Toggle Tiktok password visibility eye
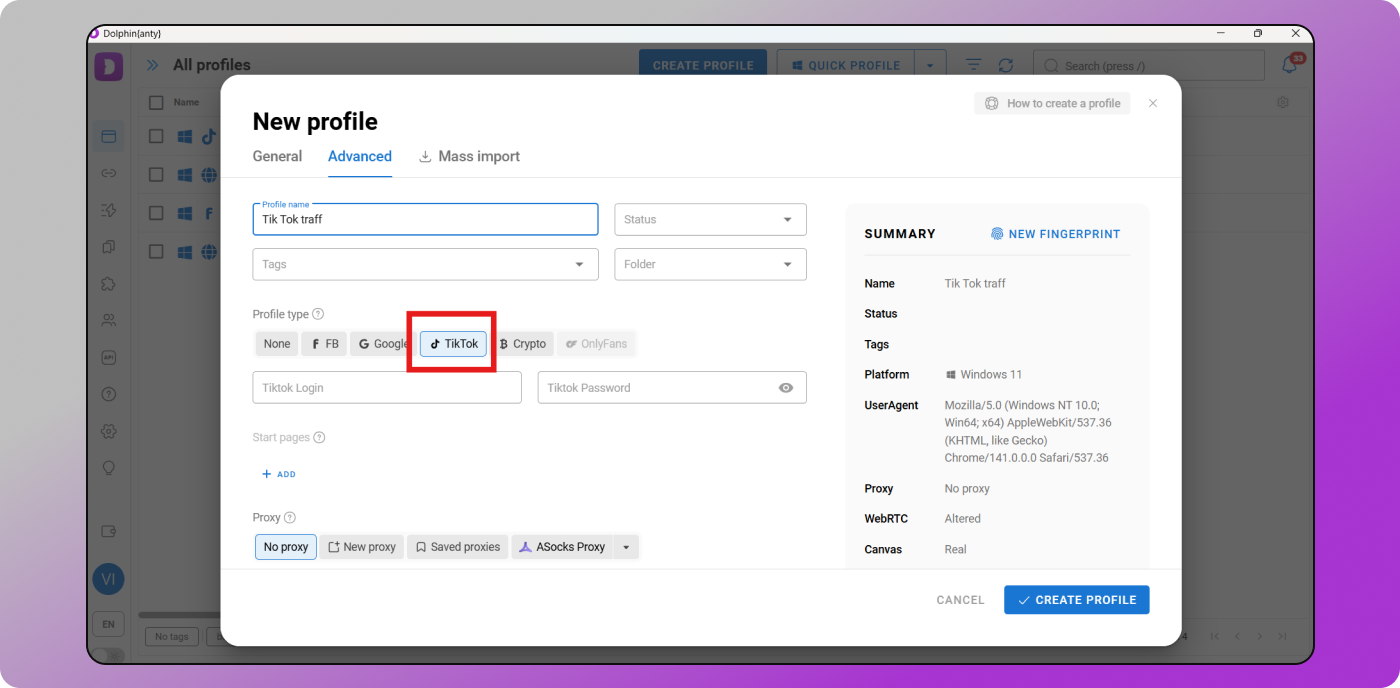 (x=786, y=388)
